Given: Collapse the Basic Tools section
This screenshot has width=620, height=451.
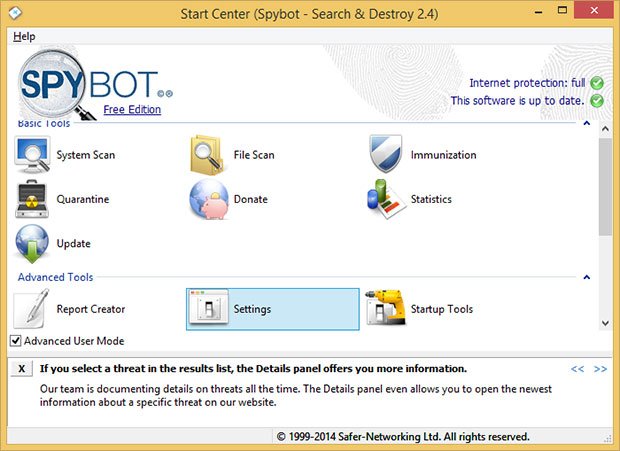Looking at the screenshot, I should 587,123.
